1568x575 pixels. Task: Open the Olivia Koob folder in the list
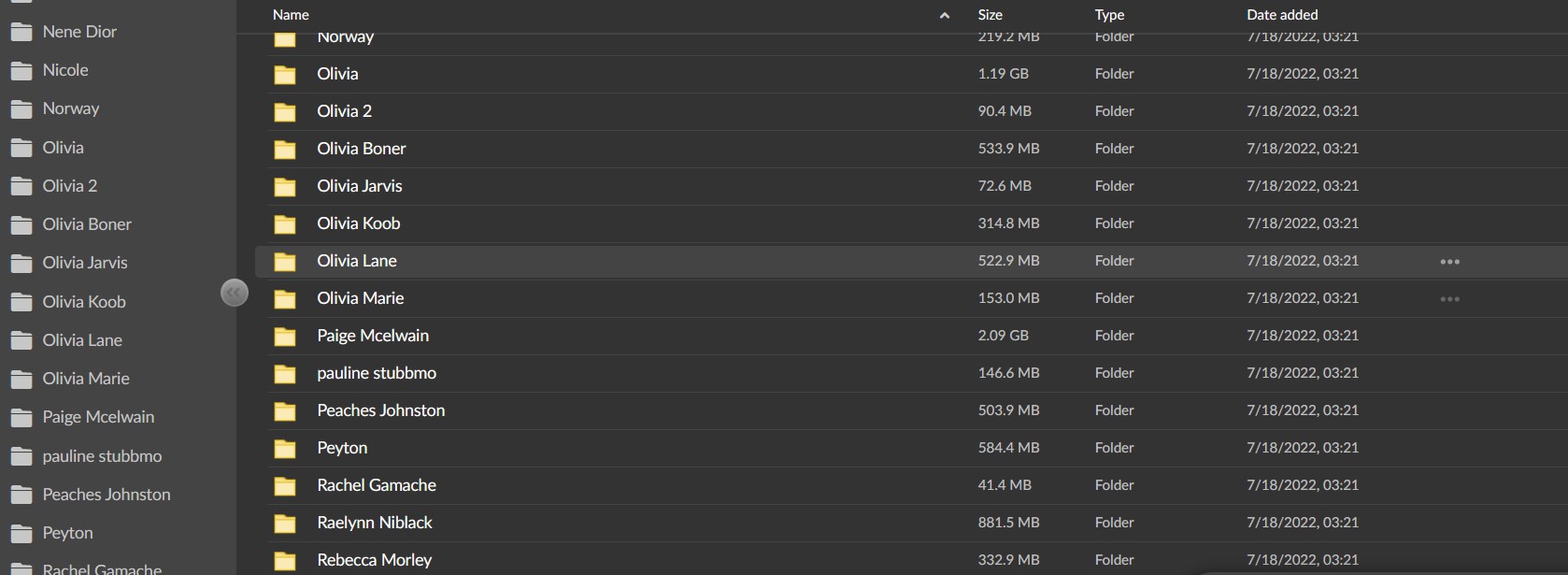click(x=358, y=223)
